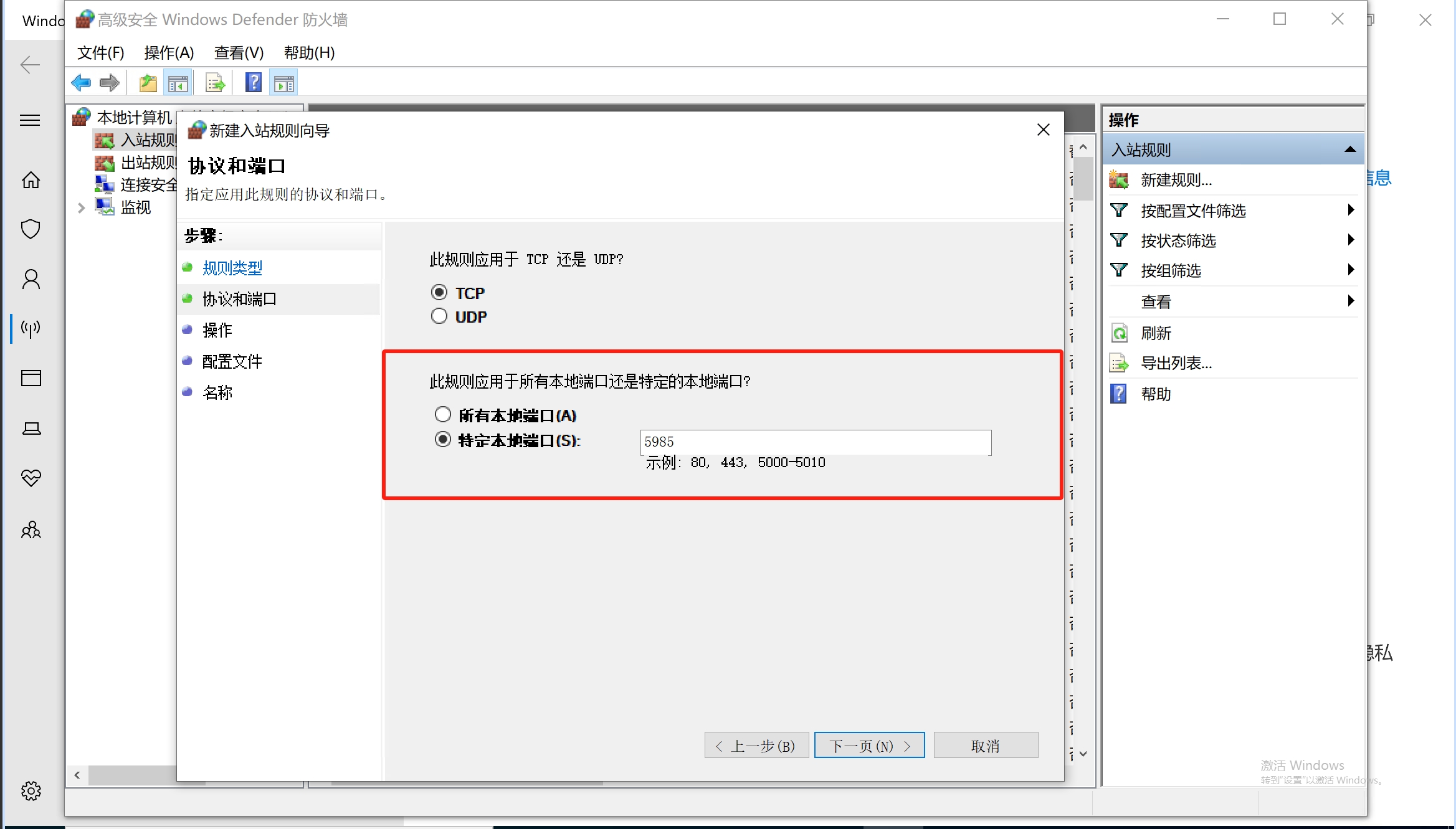The height and width of the screenshot is (829, 1456).
Task: Collapse the 入站规则 actions section
Action: click(1350, 149)
